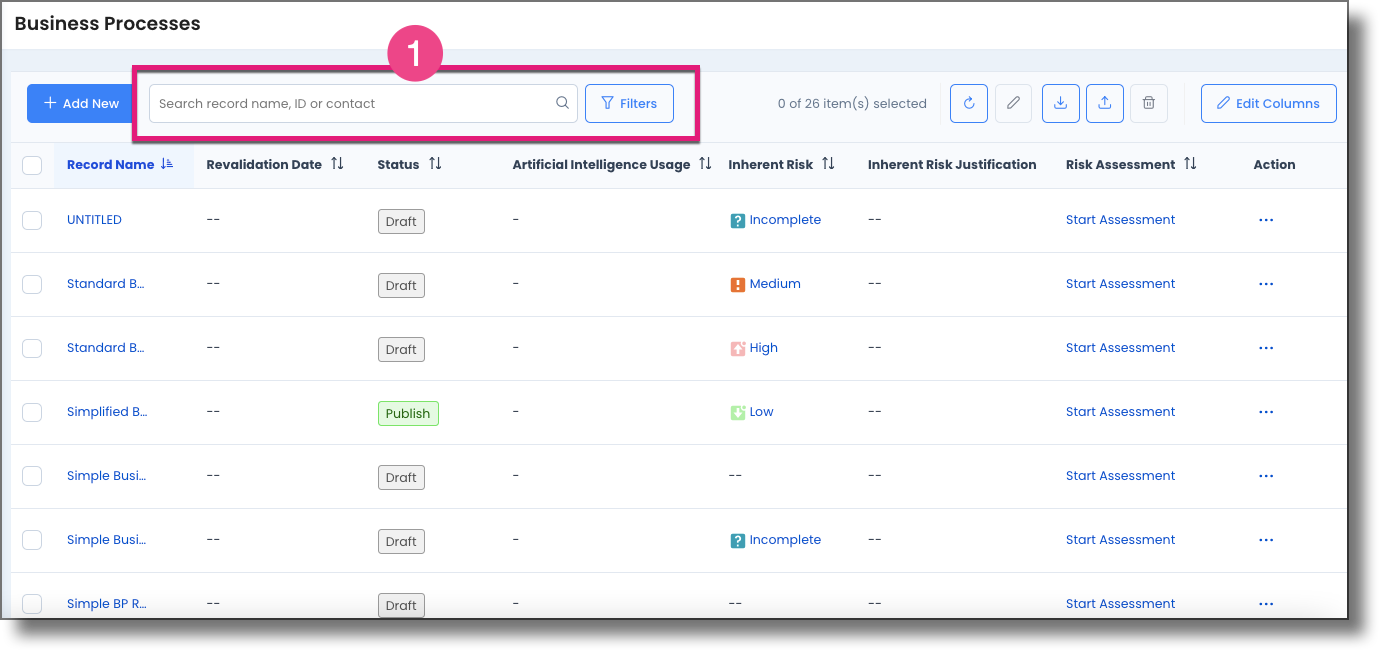Click the magnifier icon in search box
Screen dimensions: 1380x651
pyautogui.click(x=562, y=103)
